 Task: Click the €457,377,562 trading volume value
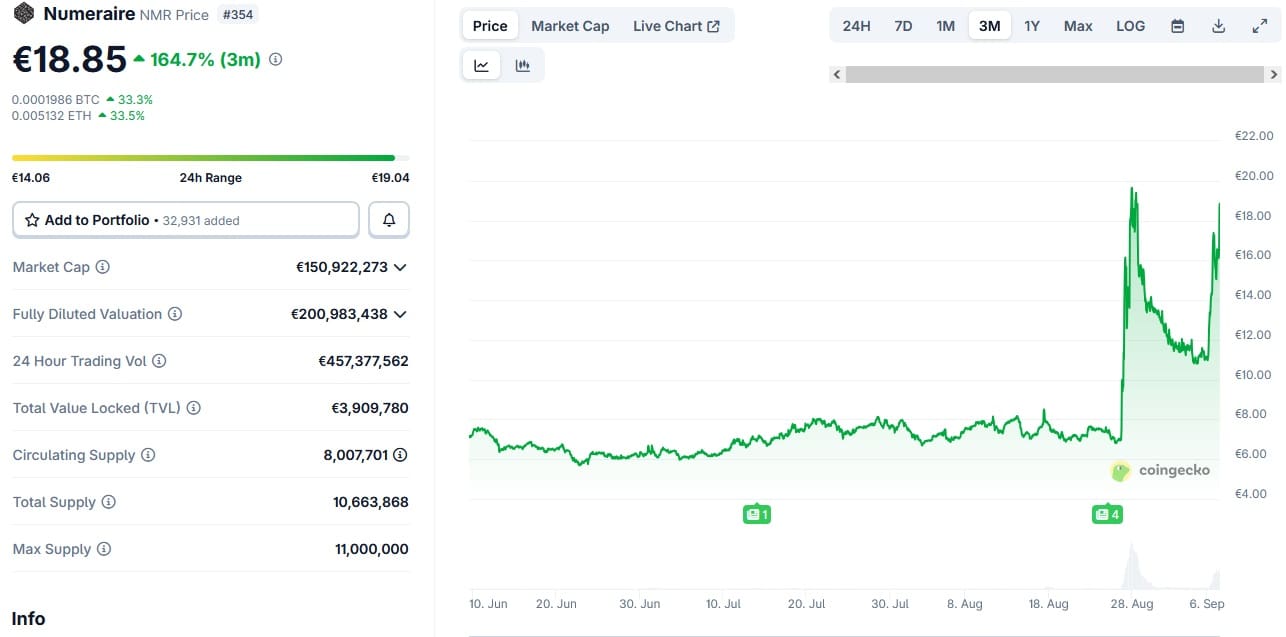(364, 361)
